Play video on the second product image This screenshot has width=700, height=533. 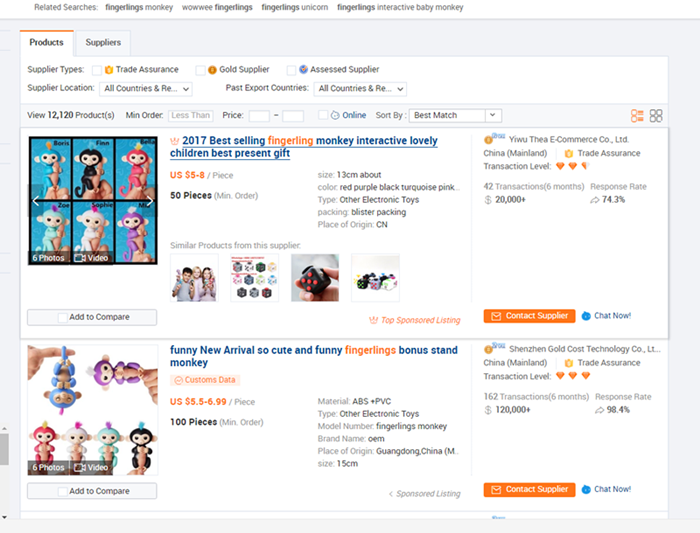pos(92,467)
